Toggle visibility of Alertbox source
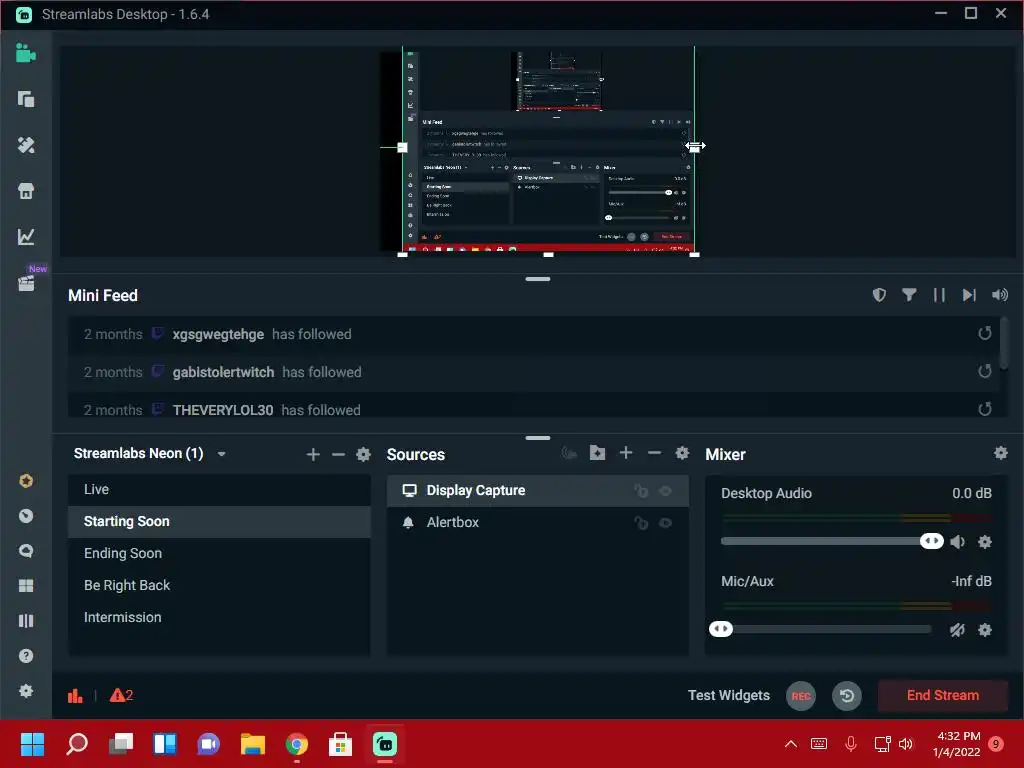Screen dimensions: 1024x768 (x=665, y=523)
